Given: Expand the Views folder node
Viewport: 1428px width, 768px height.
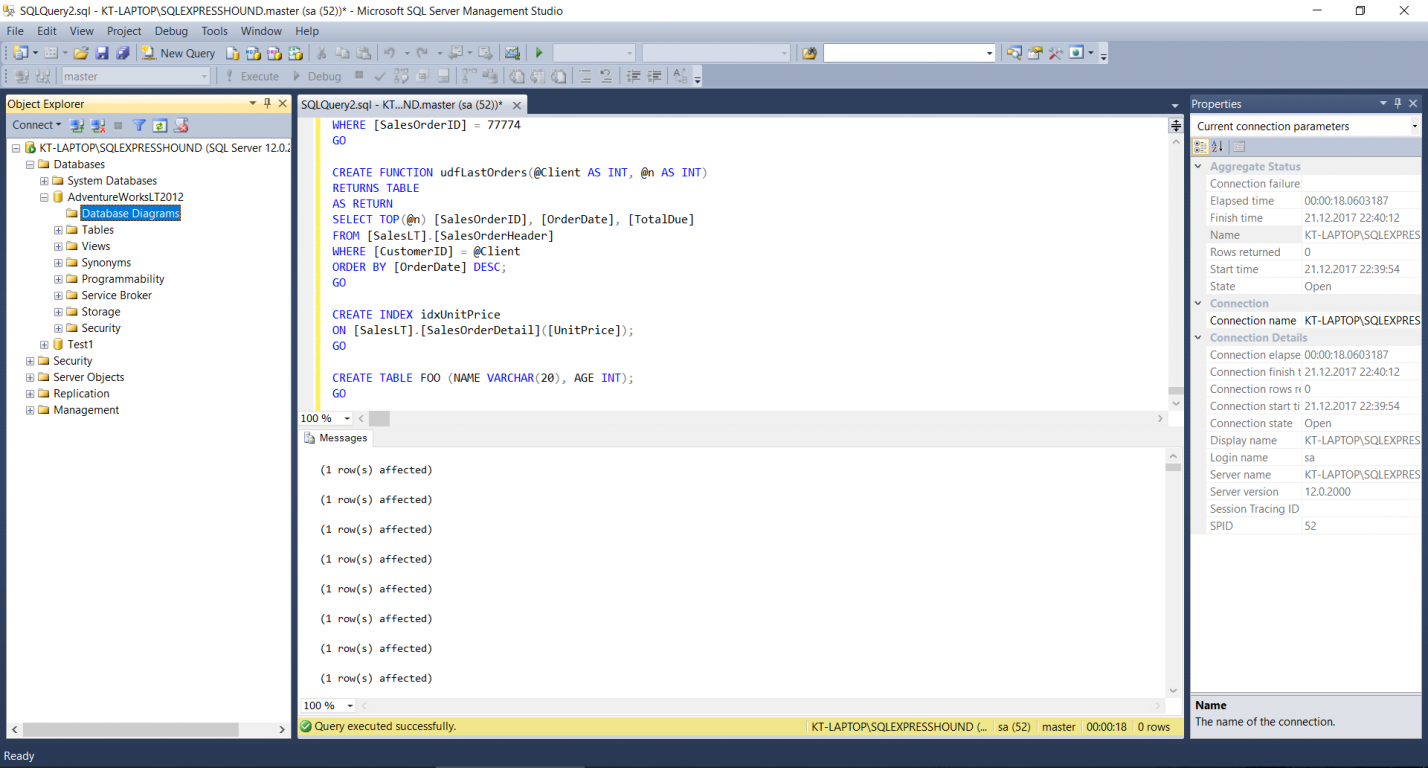Looking at the screenshot, I should click(58, 246).
